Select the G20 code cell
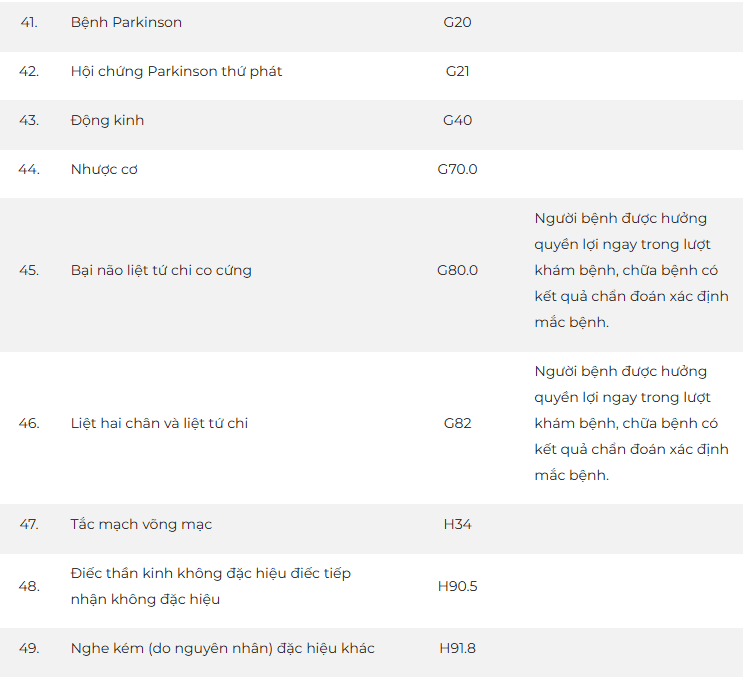This screenshot has width=743, height=677. pyautogui.click(x=457, y=22)
